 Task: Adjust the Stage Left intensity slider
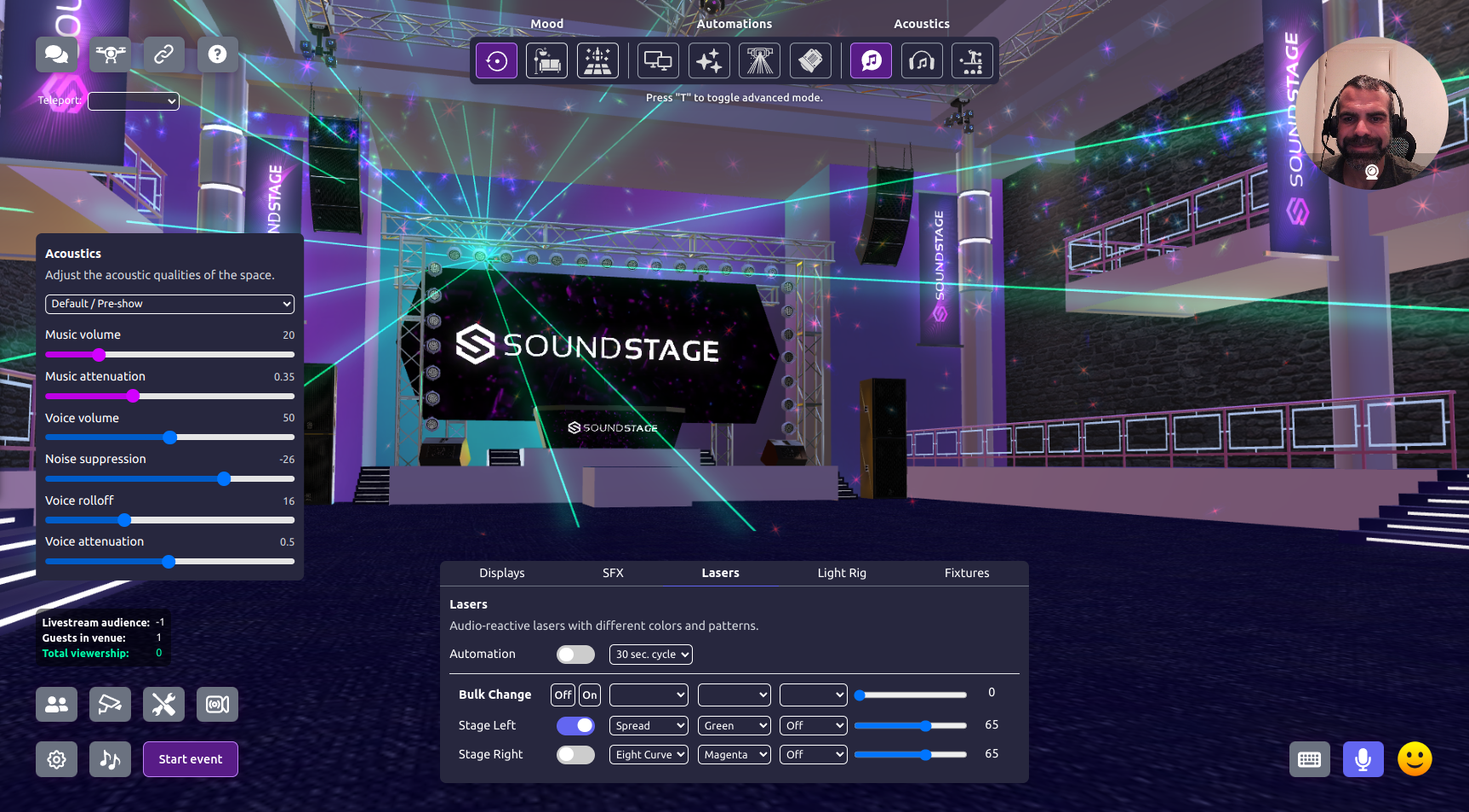coord(911,726)
